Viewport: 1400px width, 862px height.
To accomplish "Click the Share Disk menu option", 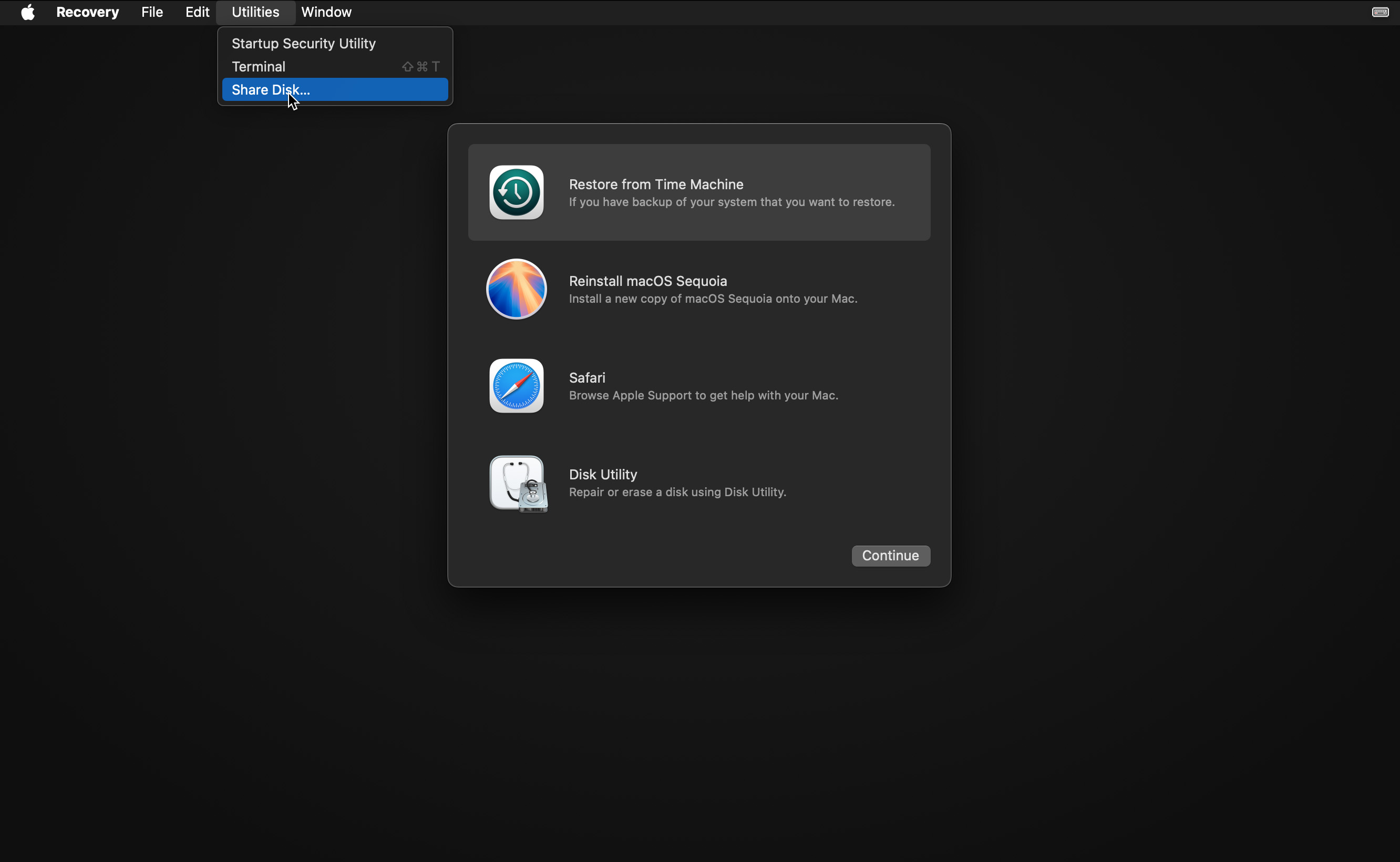I will pos(270,89).
